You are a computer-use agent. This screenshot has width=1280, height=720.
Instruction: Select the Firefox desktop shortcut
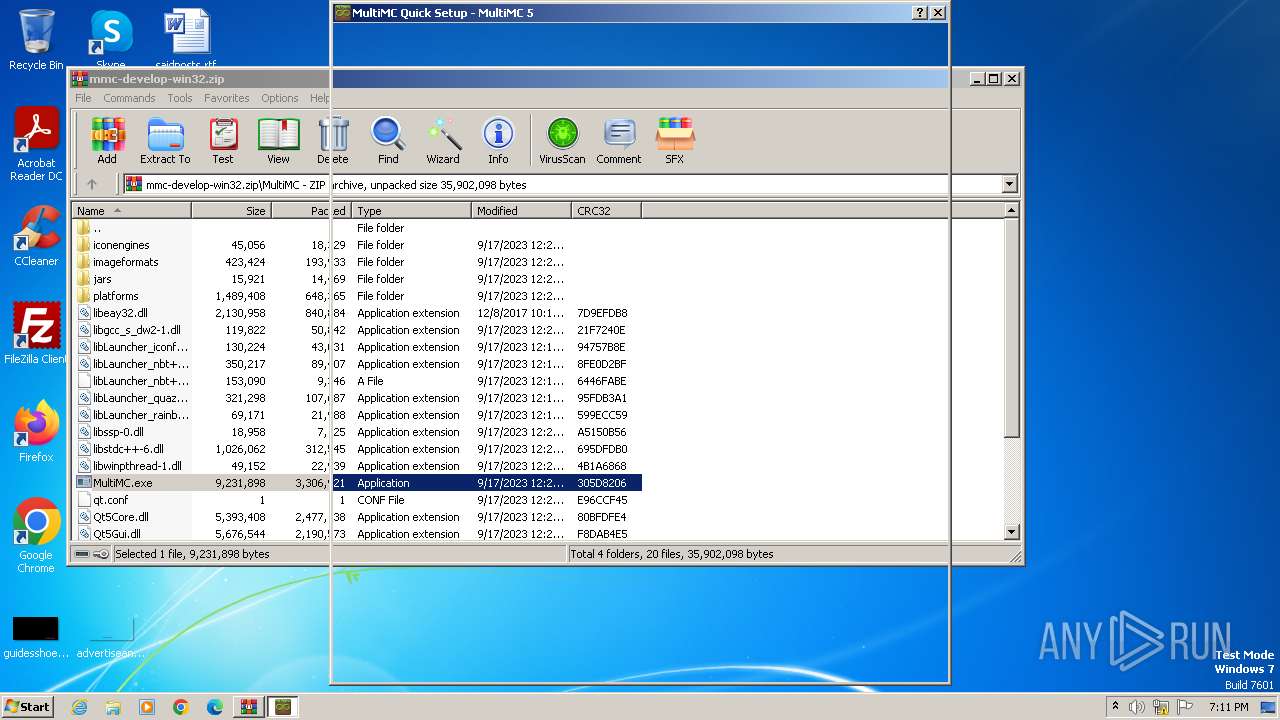pos(36,432)
